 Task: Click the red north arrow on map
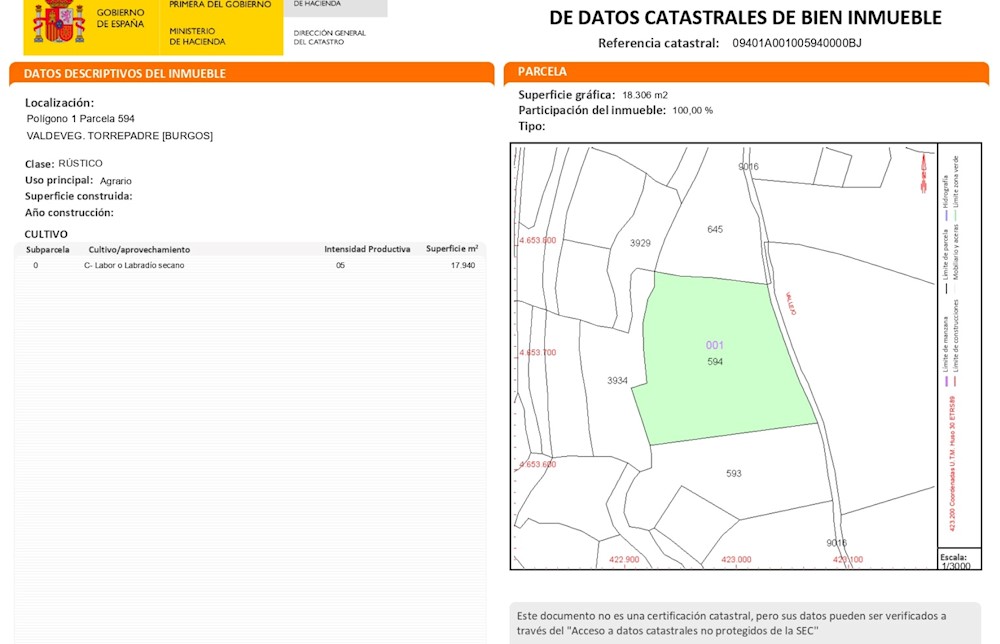coord(924,173)
